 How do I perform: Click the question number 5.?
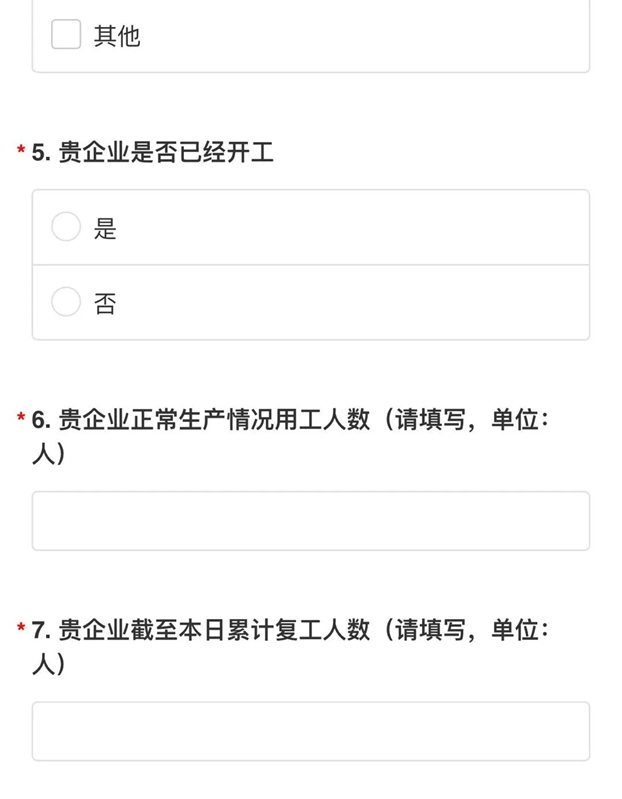[x=41, y=152]
